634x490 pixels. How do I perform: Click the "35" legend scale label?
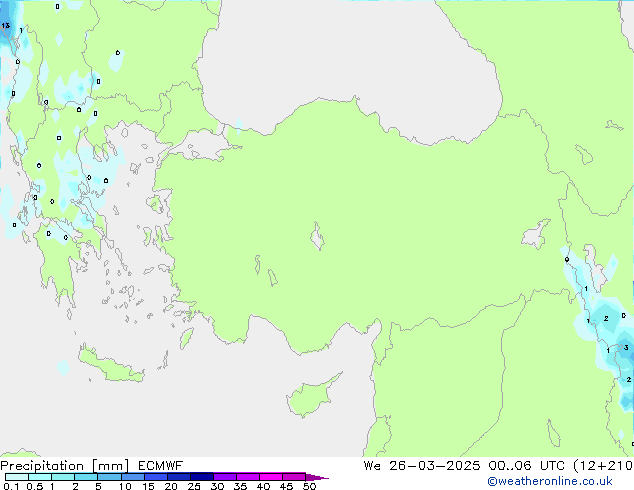click(x=240, y=486)
